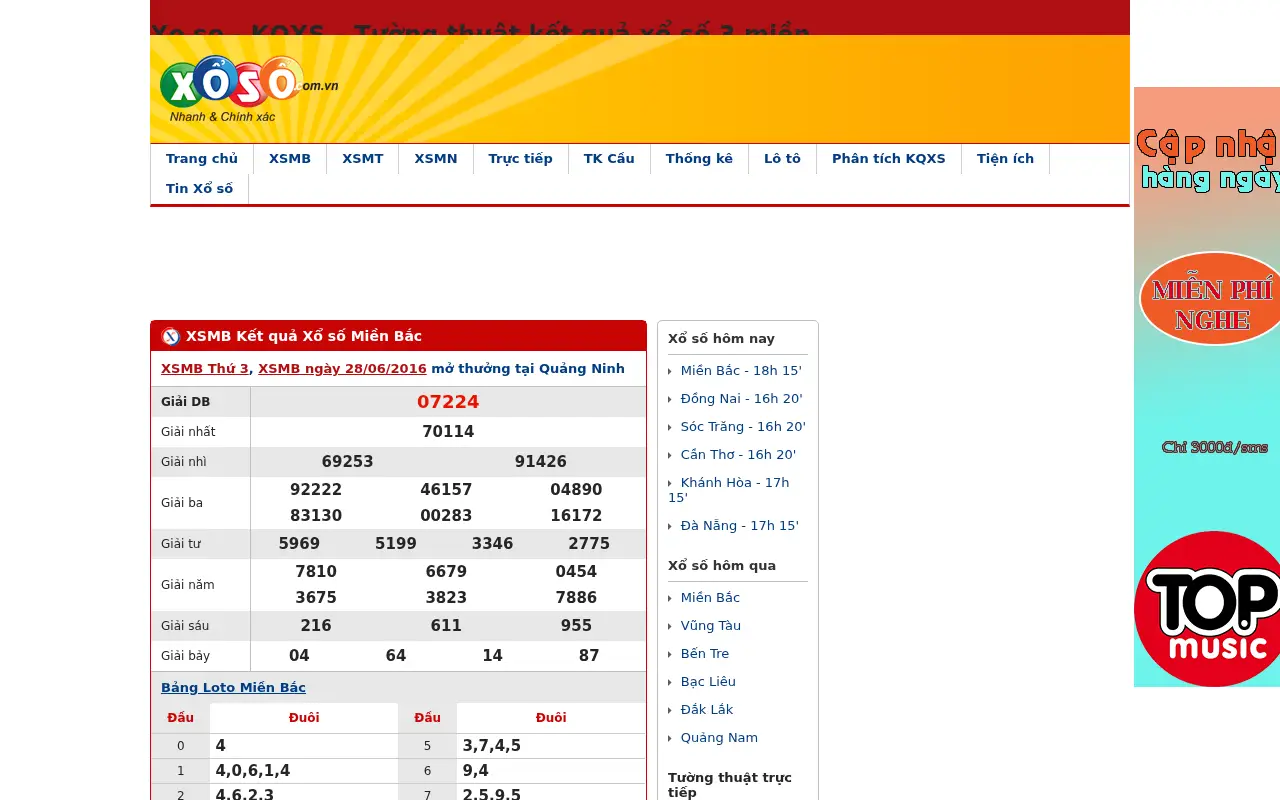Viewport: 1280px width, 800px height.
Task: Click fourth prize number 5969
Action: pyautogui.click(x=299, y=544)
